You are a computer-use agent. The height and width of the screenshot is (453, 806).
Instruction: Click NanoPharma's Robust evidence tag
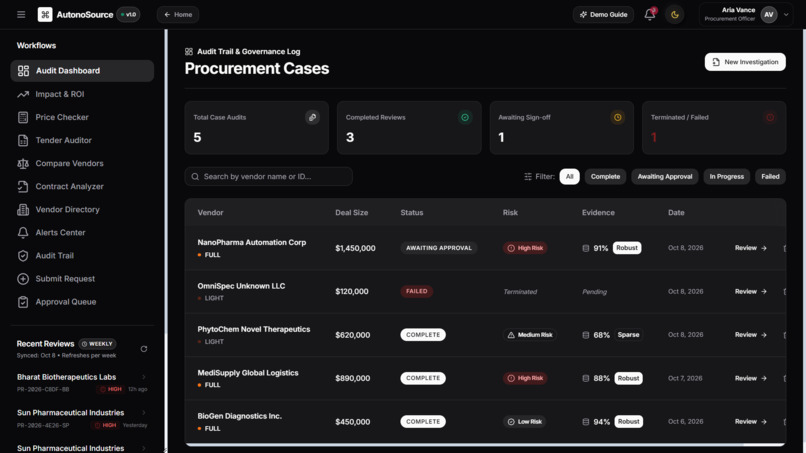click(627, 248)
